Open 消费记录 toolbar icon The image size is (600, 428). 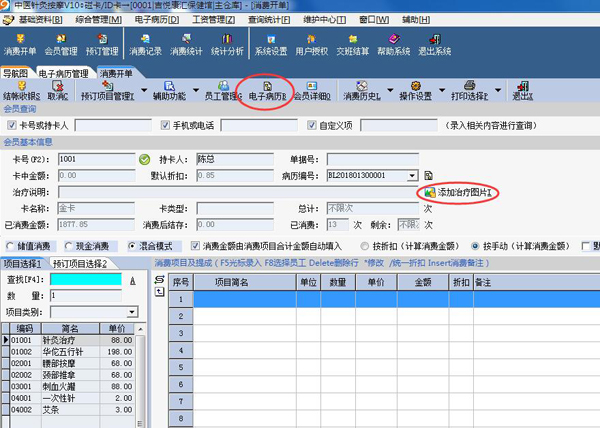(146, 44)
